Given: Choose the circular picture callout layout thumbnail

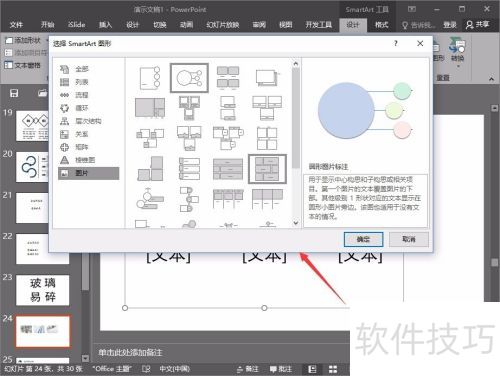Looking at the screenshot, I should tap(189, 78).
